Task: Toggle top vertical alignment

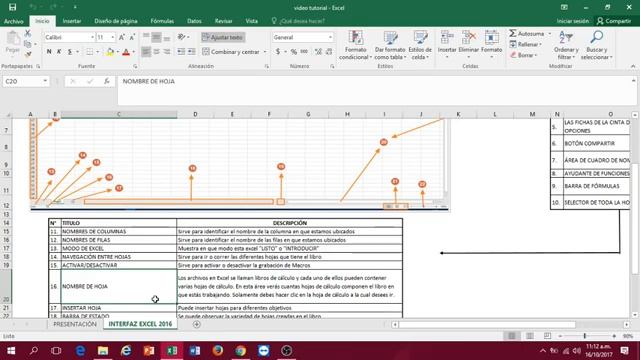Action: click(146, 37)
